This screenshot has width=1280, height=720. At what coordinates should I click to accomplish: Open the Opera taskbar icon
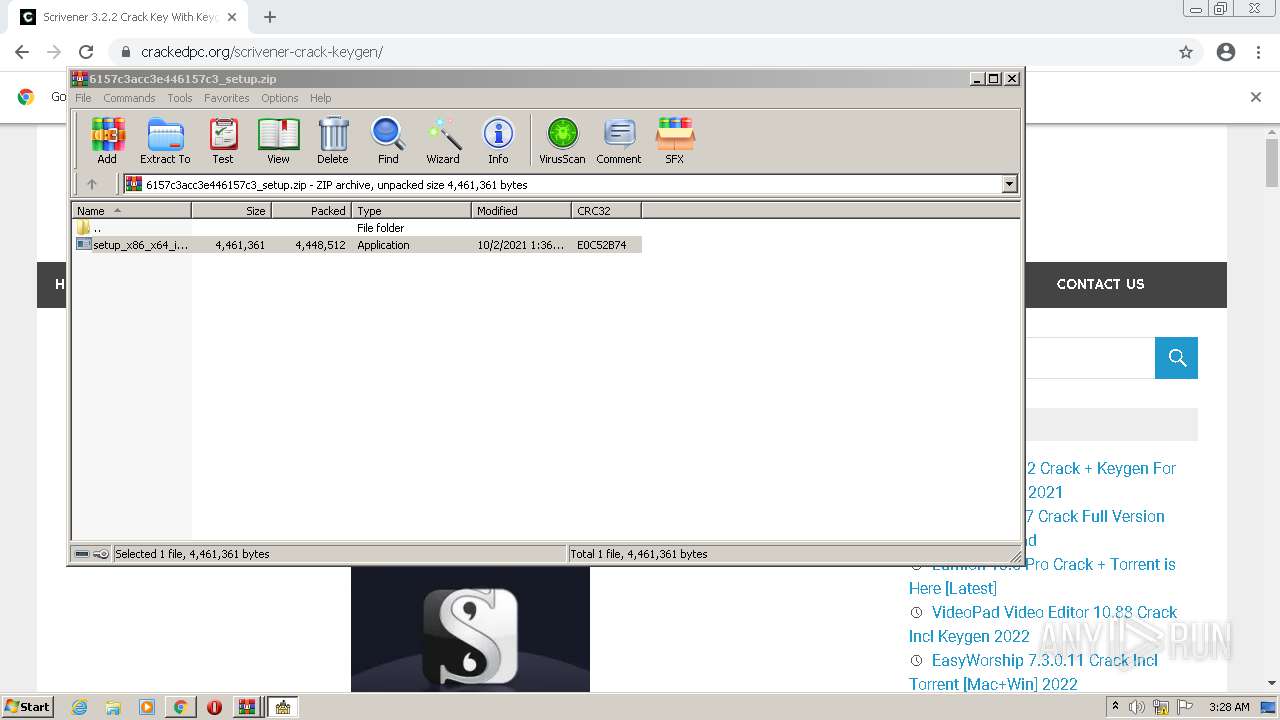click(214, 707)
